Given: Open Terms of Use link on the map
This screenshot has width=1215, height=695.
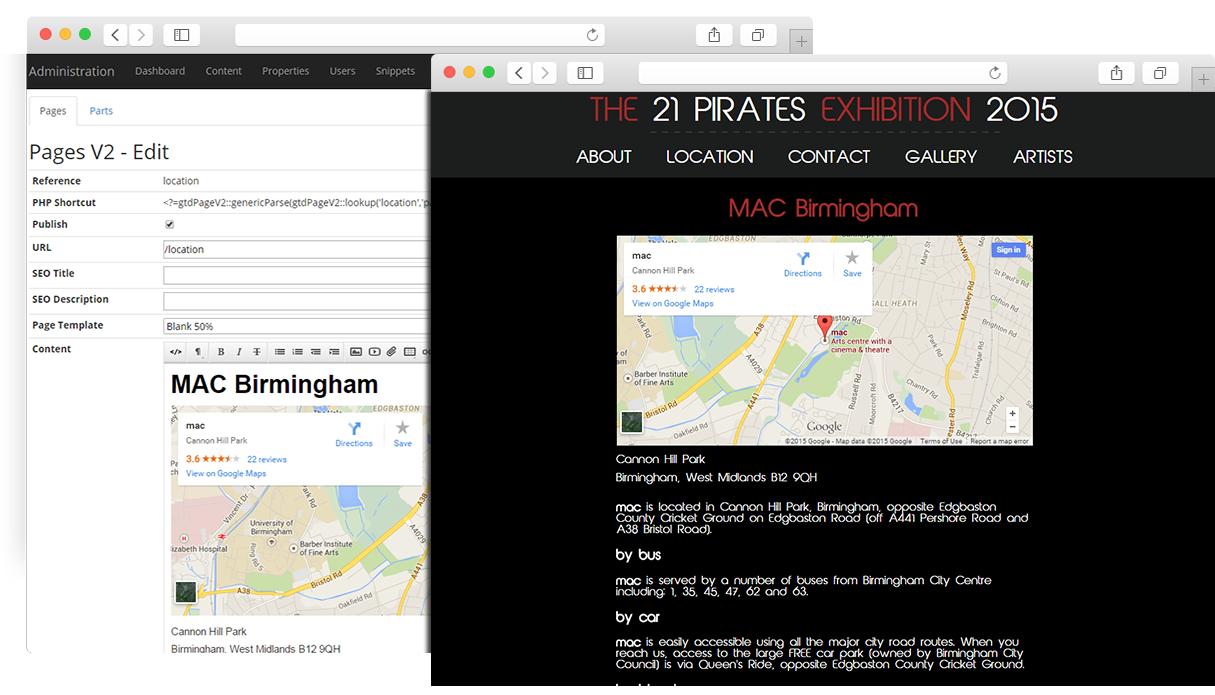Looking at the screenshot, I should click(941, 441).
